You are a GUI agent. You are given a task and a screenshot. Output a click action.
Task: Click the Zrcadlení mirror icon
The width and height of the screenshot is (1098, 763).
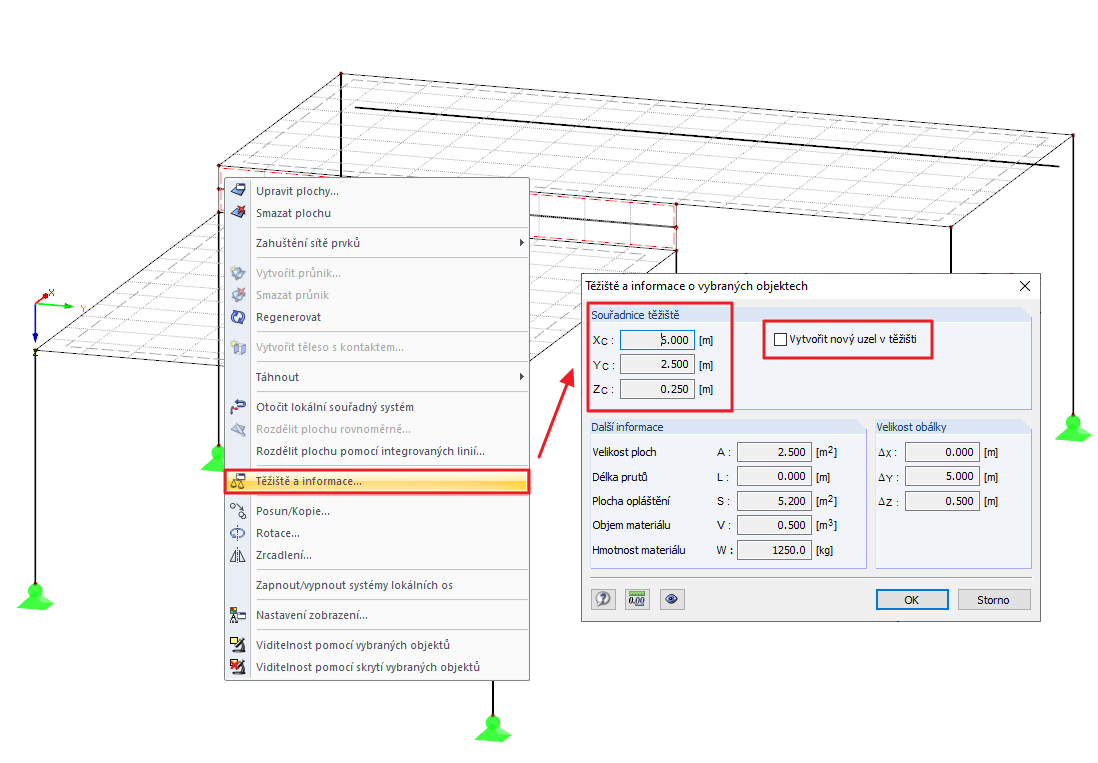click(x=238, y=555)
